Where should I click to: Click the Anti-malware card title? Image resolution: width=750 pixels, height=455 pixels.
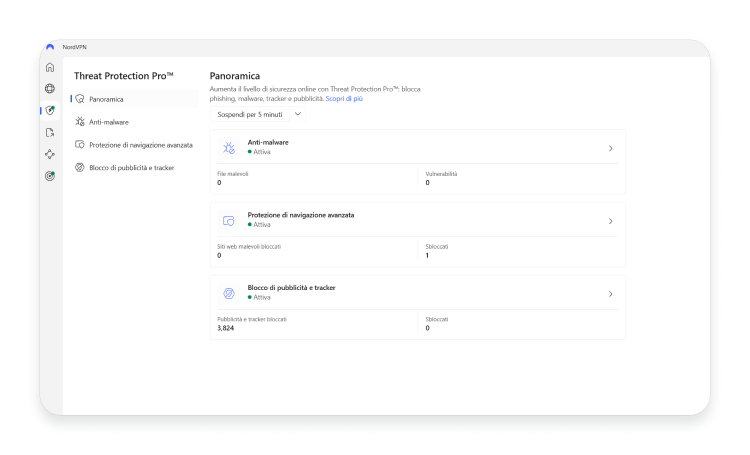point(268,142)
